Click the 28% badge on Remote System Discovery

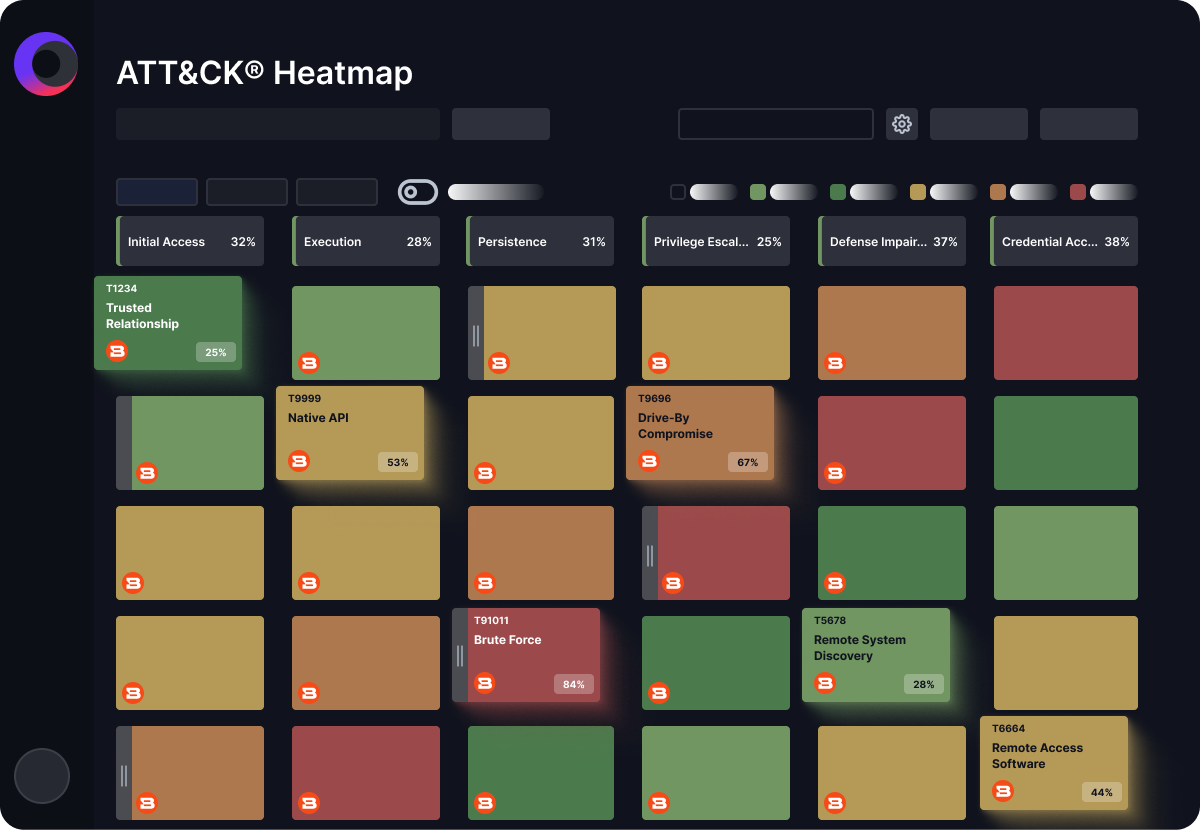[924, 684]
